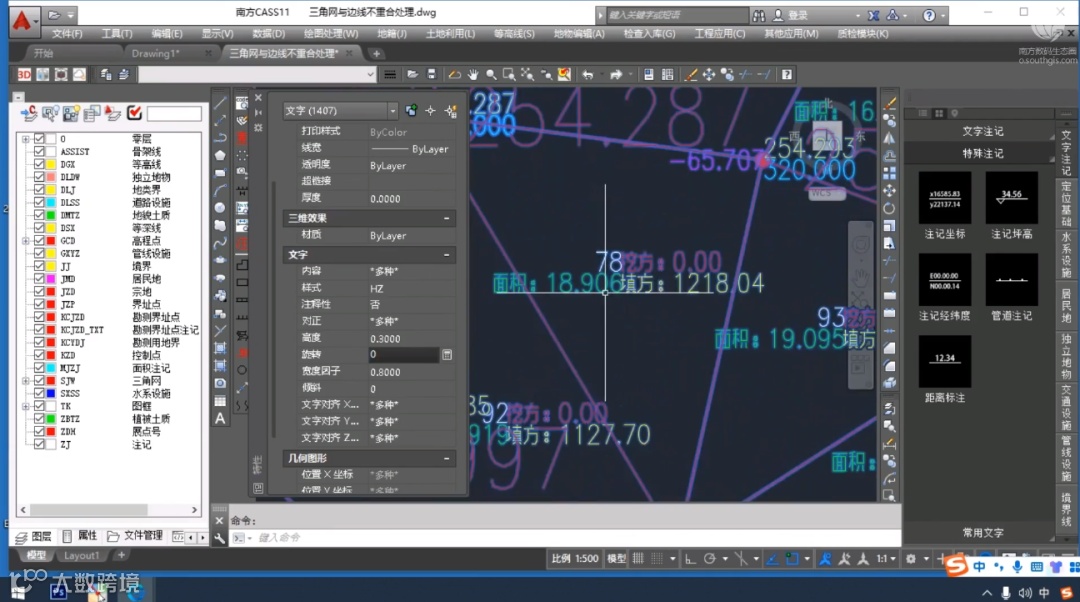Select the multiline text A tool

[220, 418]
